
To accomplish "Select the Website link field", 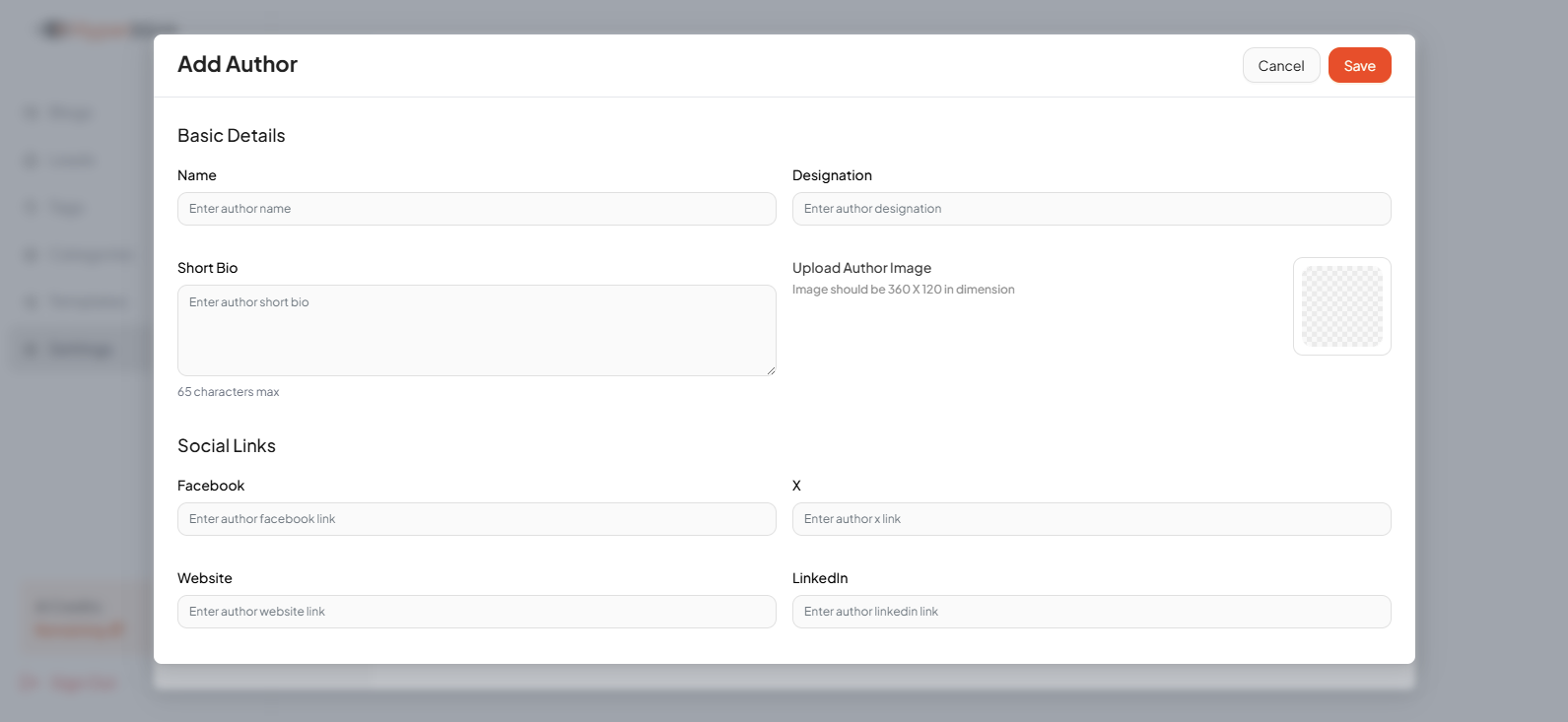I will [x=477, y=612].
